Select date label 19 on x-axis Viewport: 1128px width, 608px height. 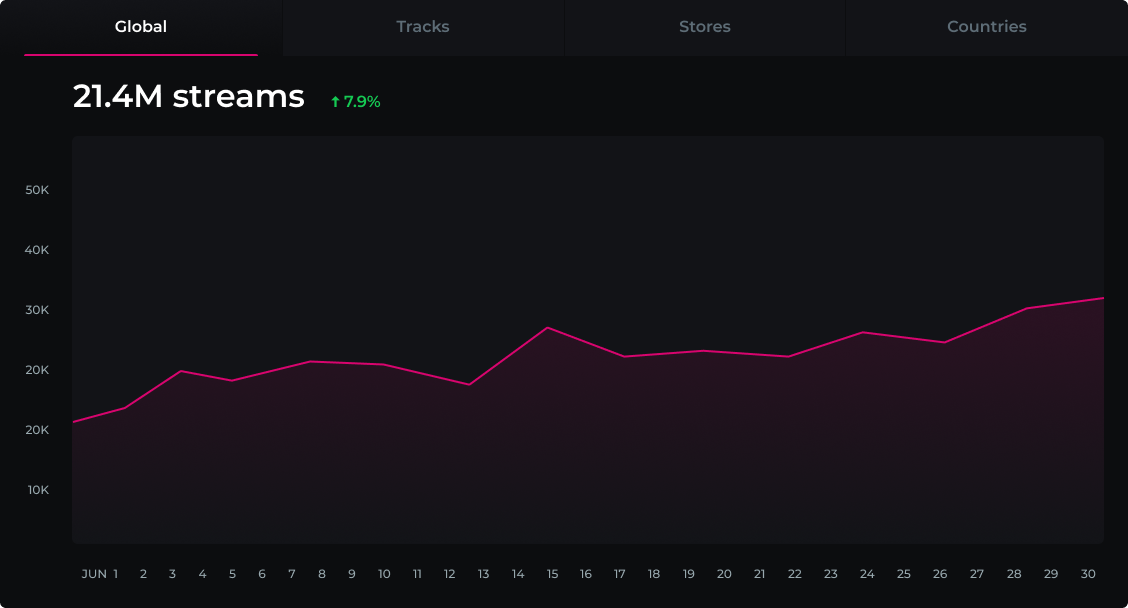click(688, 574)
